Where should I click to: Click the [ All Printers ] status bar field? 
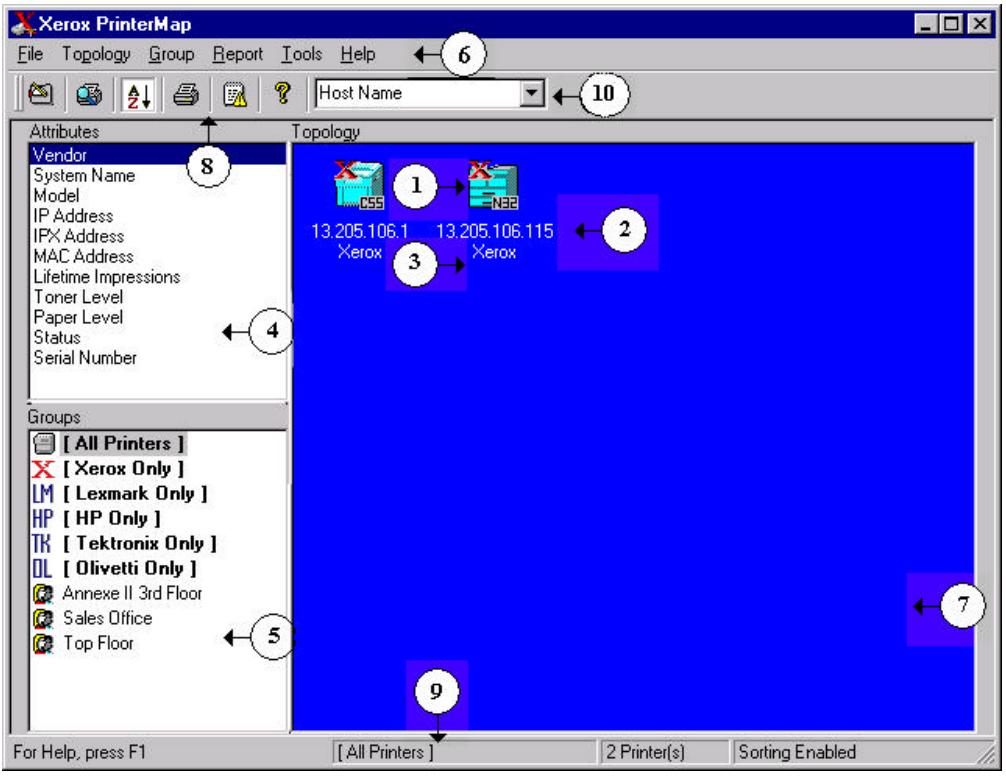click(465, 752)
